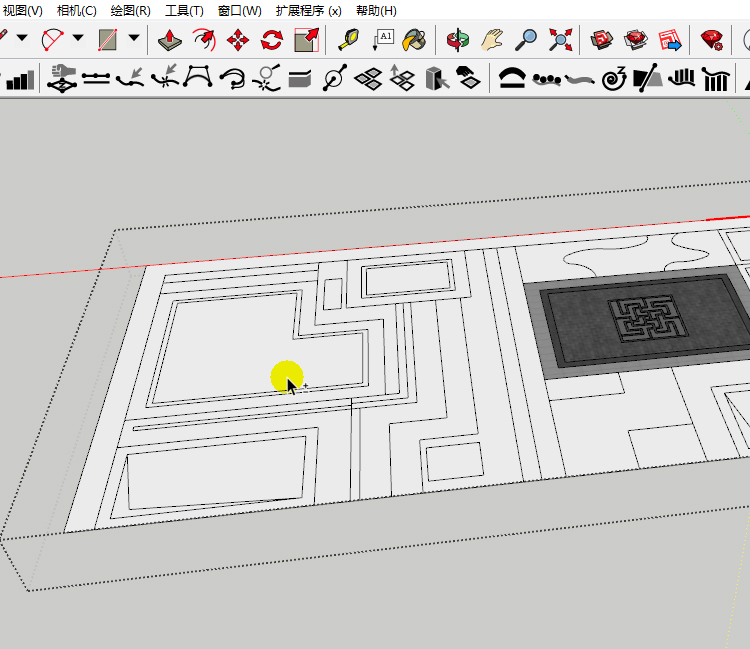Click the black-gray shapes with diagonal line icon

(x=648, y=78)
